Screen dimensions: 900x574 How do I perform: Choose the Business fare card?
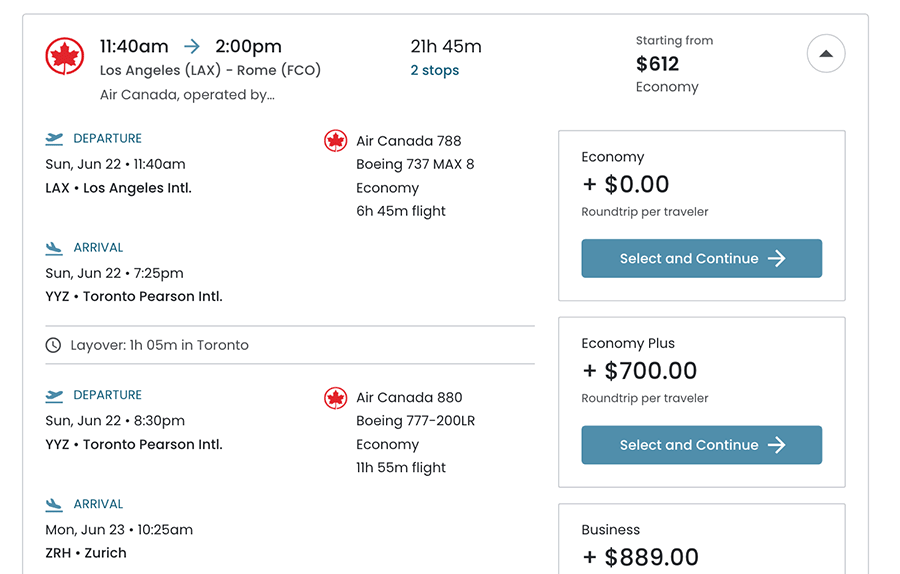tap(702, 540)
